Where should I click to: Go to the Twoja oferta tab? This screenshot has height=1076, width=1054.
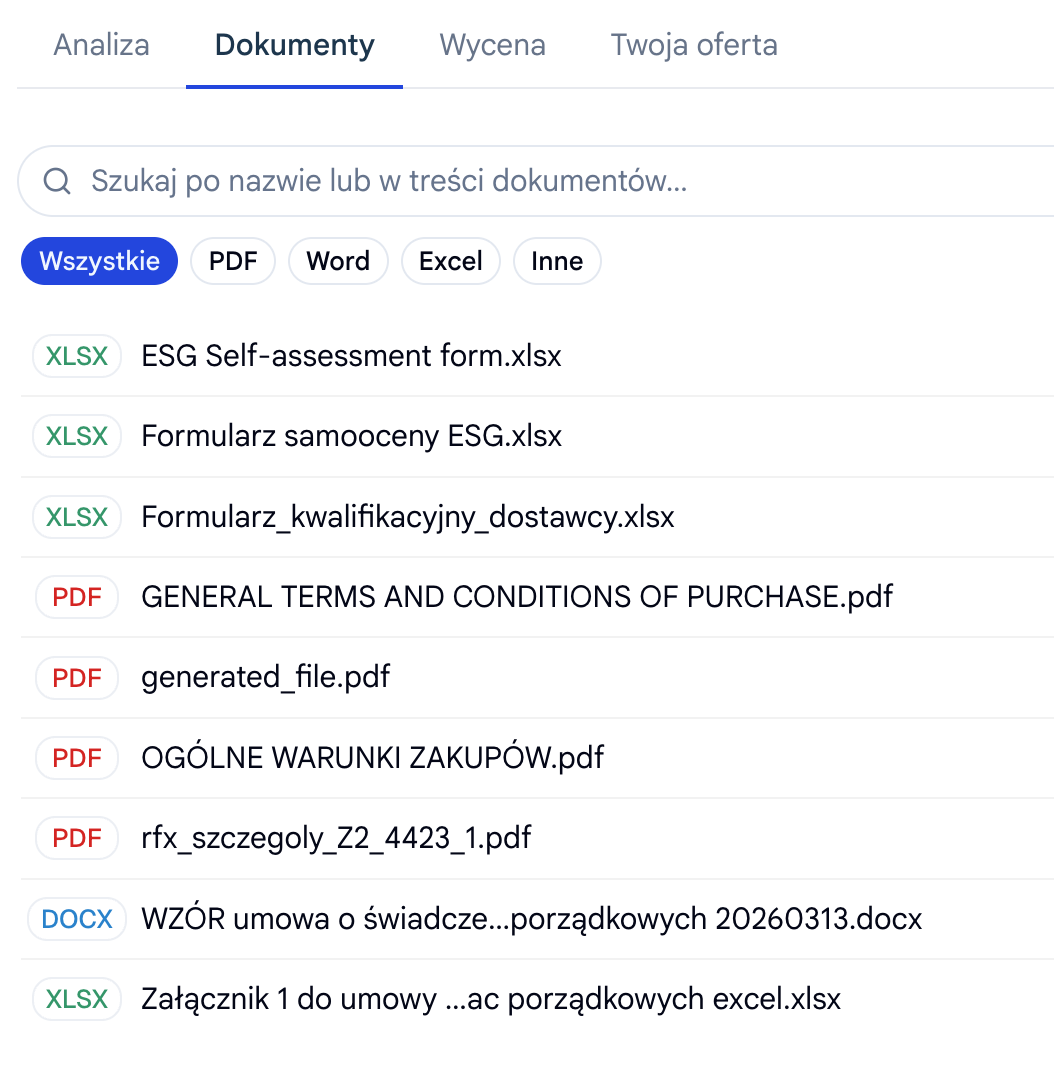pyautogui.click(x=694, y=45)
